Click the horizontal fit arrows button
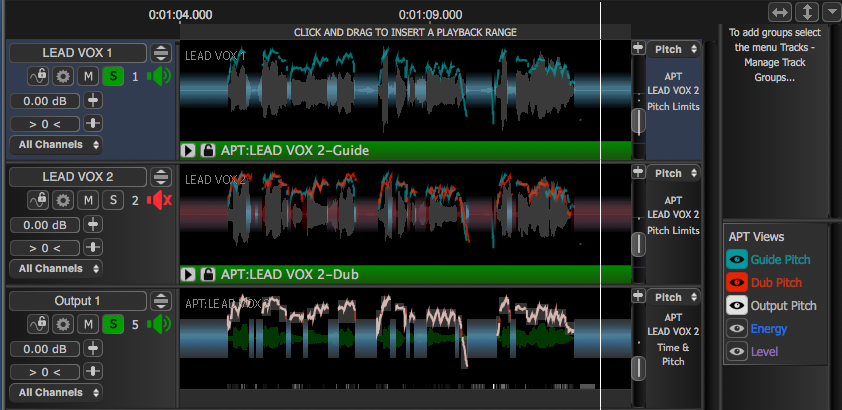 pyautogui.click(x=780, y=12)
